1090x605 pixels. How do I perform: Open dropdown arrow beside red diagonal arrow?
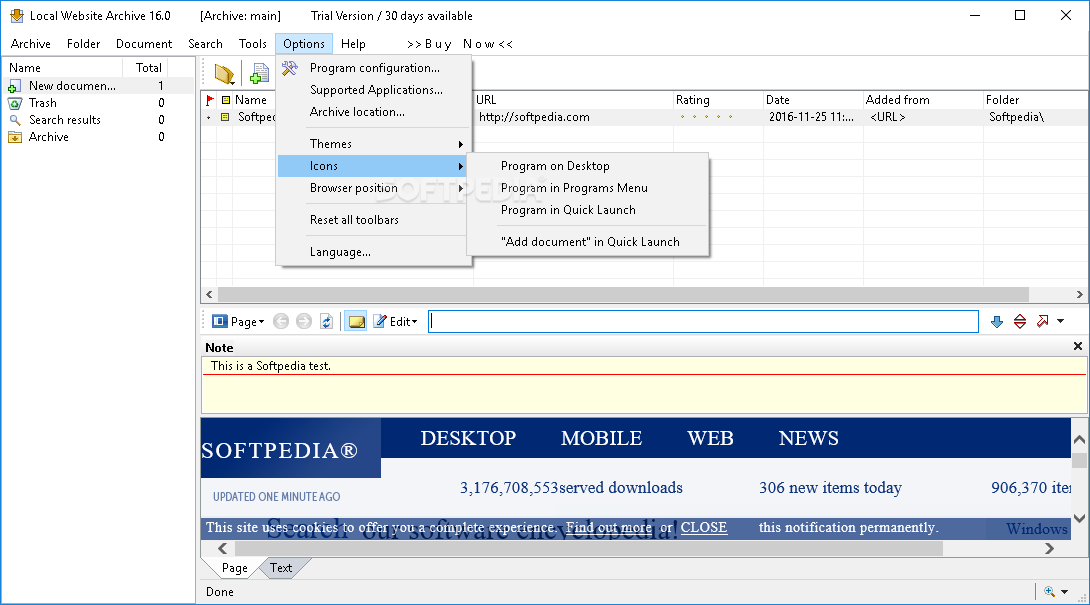point(1061,321)
